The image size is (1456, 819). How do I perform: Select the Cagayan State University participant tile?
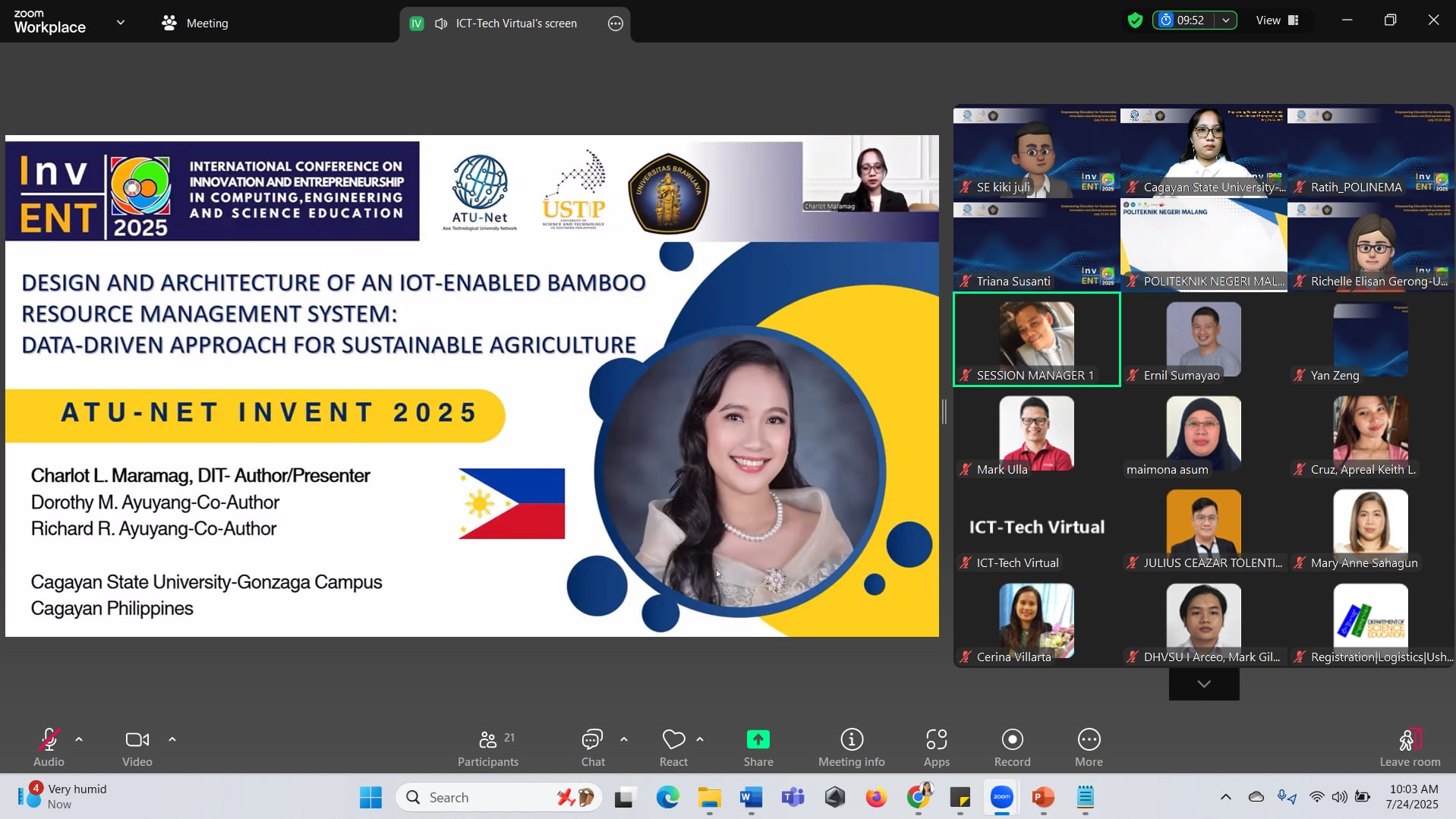(x=1204, y=151)
